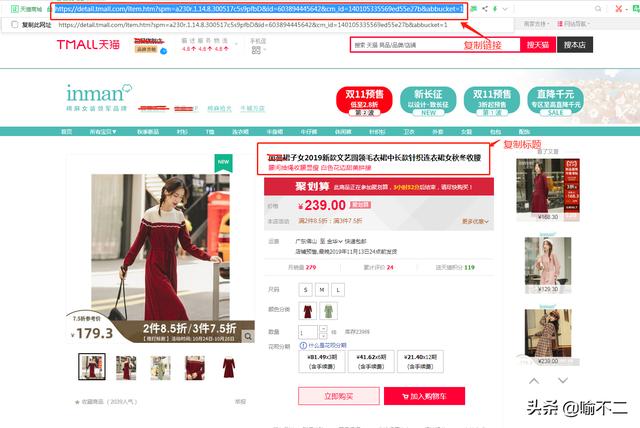Viewport: 640px width, 428px height.
Task: Click the inman store logo
Action: point(99,97)
